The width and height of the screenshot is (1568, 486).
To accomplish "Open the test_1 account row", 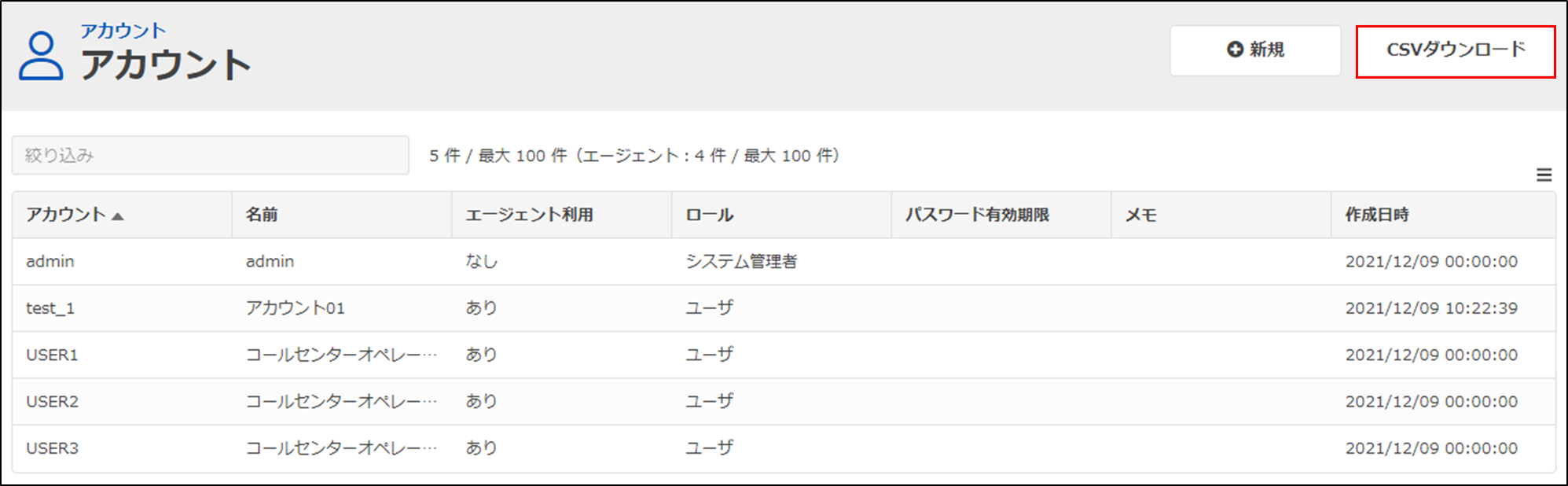I will point(784,308).
